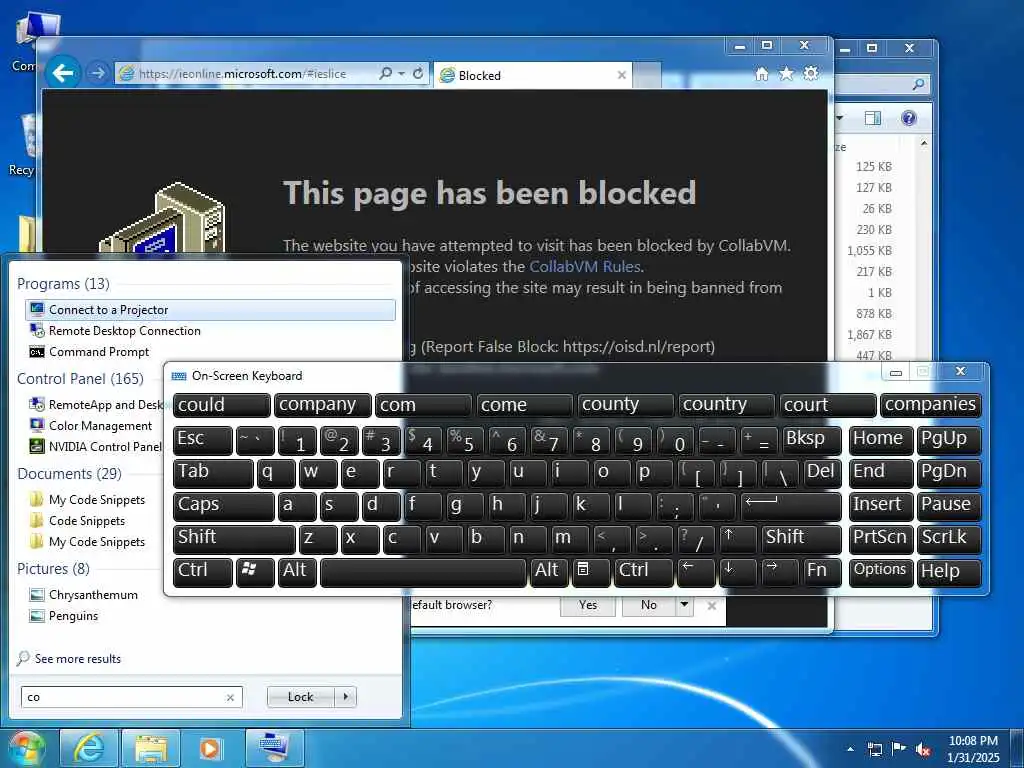Open RemoteApp and Desktop Connections result
1024x768 pixels.
pyautogui.click(x=95, y=405)
